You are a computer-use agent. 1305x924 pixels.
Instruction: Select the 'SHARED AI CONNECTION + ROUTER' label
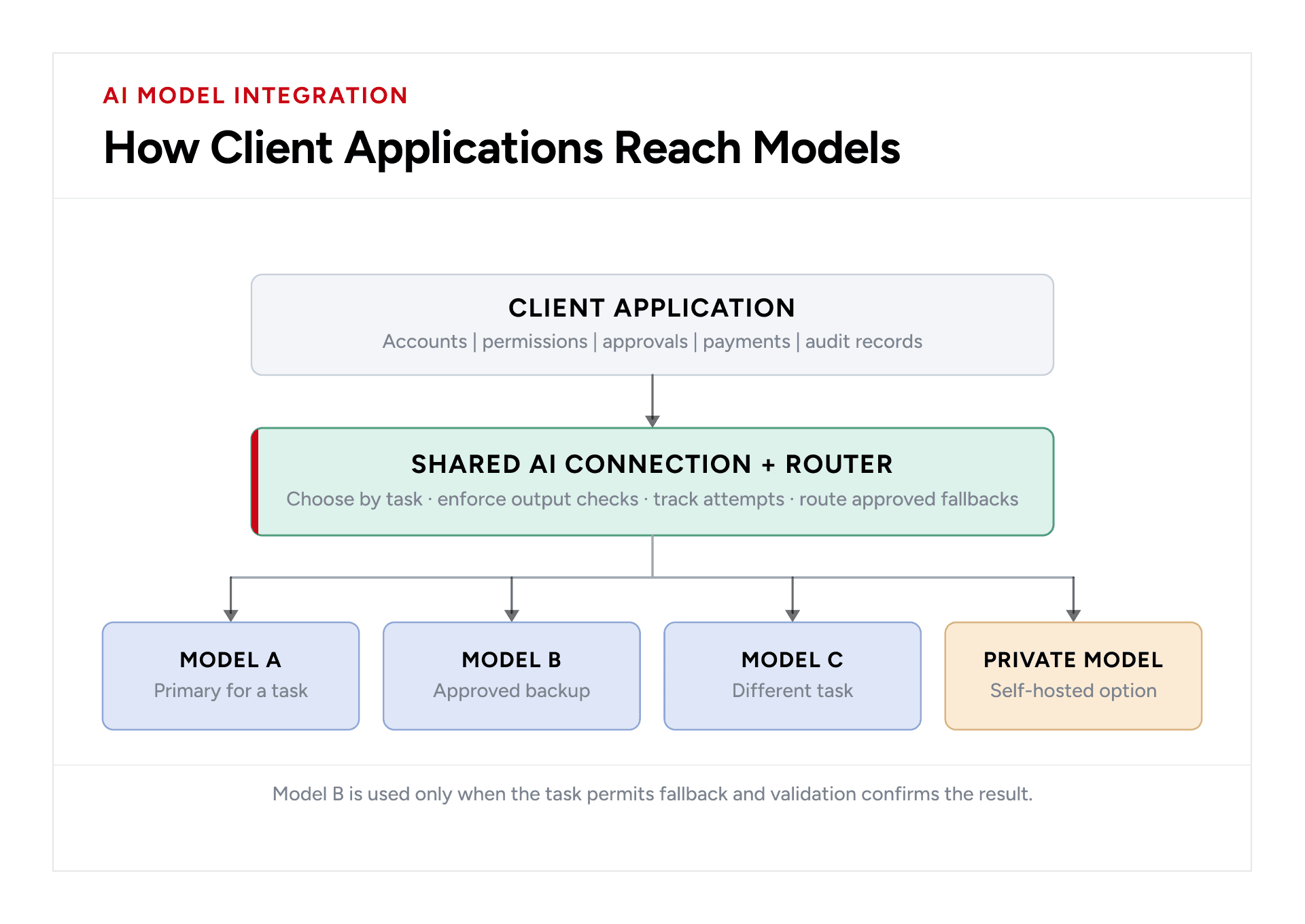click(652, 464)
